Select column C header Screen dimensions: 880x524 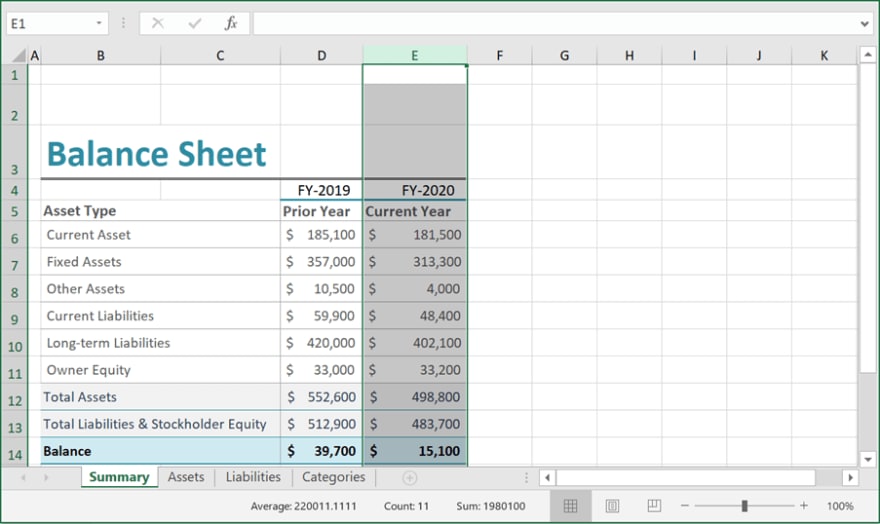click(x=220, y=55)
